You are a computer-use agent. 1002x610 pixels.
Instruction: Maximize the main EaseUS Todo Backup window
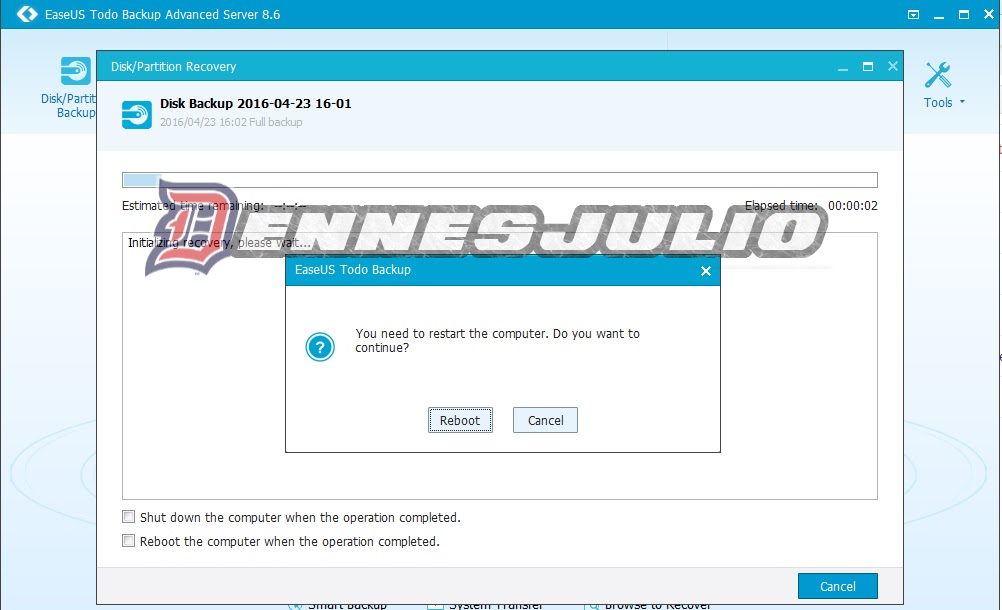click(964, 14)
